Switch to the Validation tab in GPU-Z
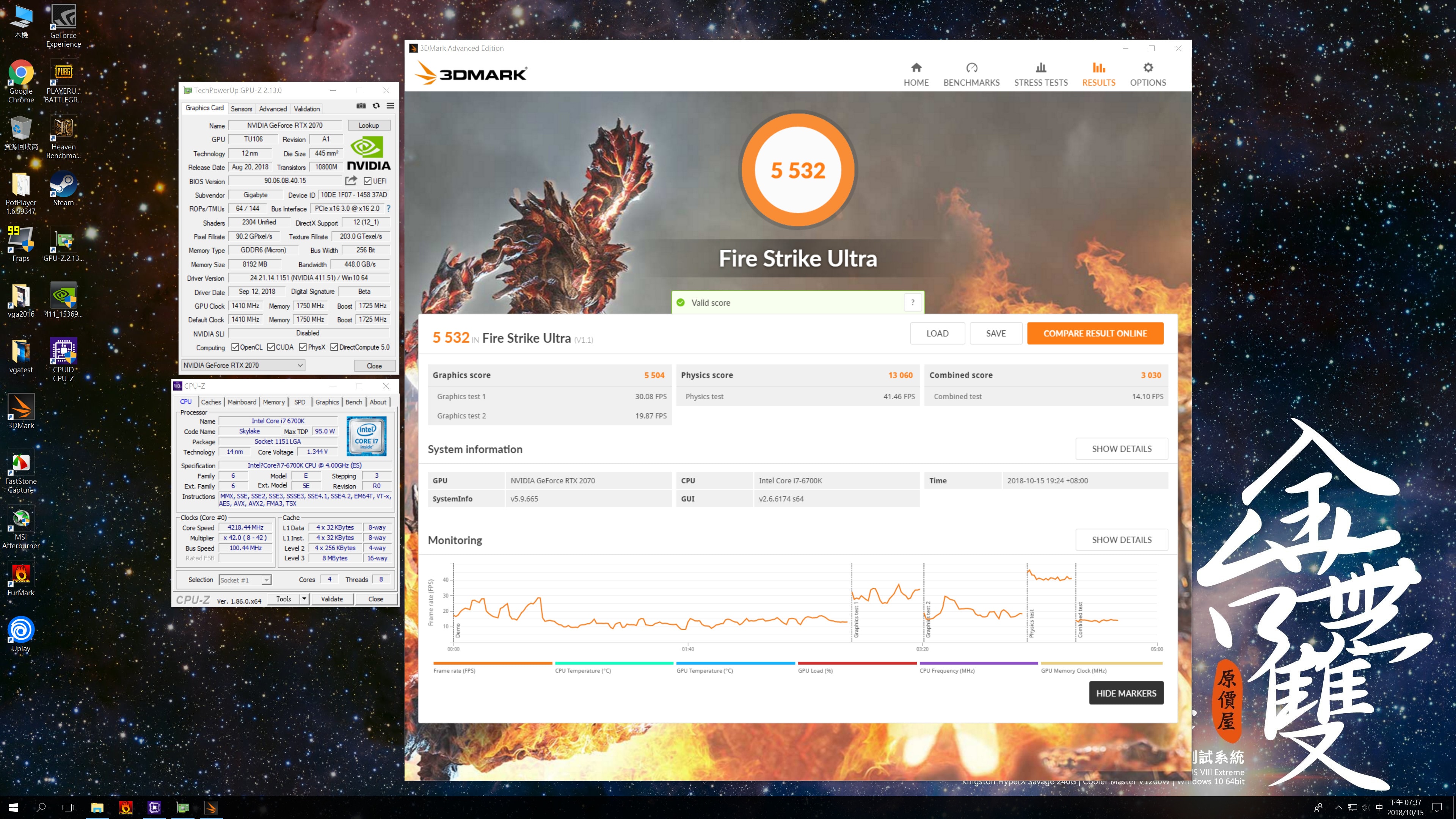Image resolution: width=1456 pixels, height=819 pixels. point(307,108)
